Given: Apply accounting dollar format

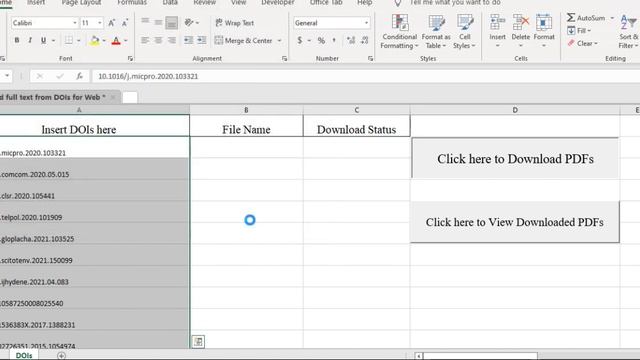Looking at the screenshot, I should click(300, 40).
